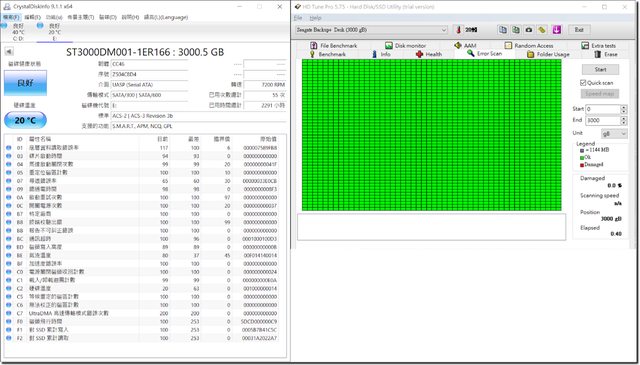Click status icon for attribute 09 row
This screenshot has height=365, width=640.
(x=9, y=189)
